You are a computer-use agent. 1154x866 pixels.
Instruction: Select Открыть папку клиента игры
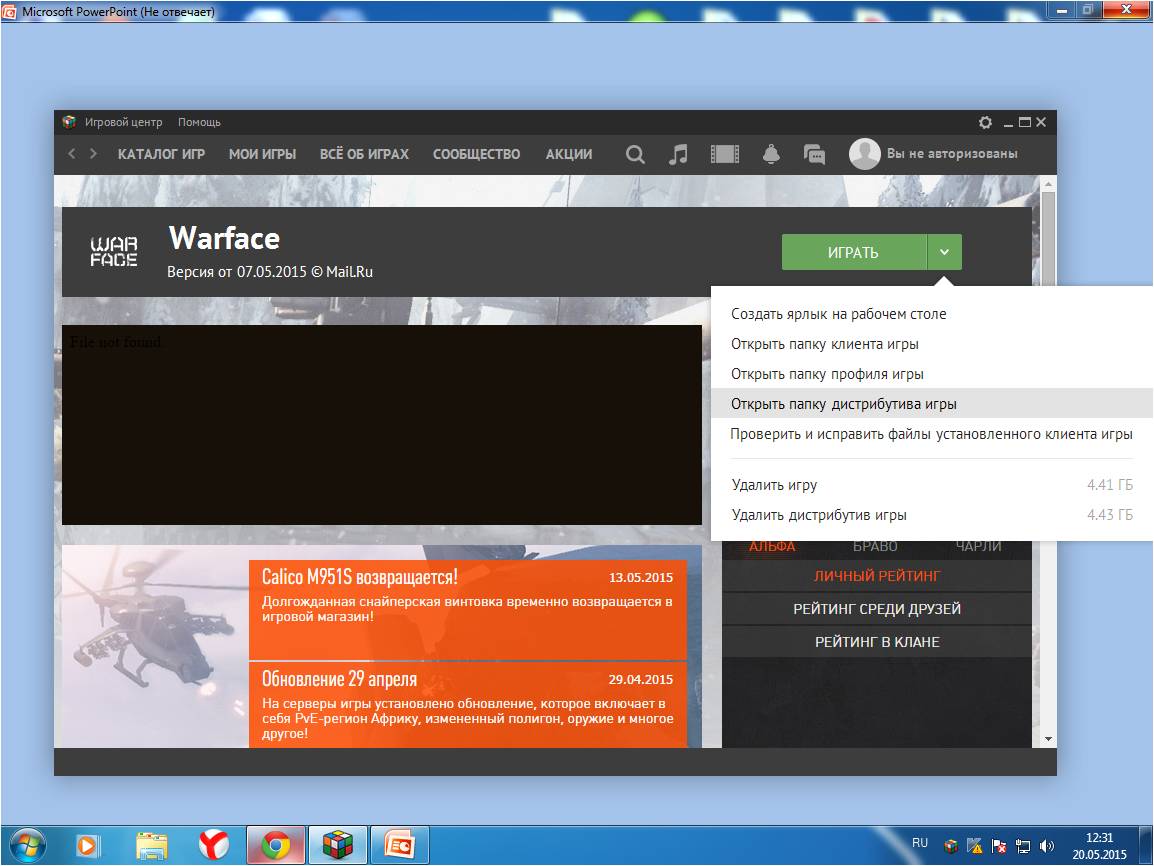coord(932,344)
